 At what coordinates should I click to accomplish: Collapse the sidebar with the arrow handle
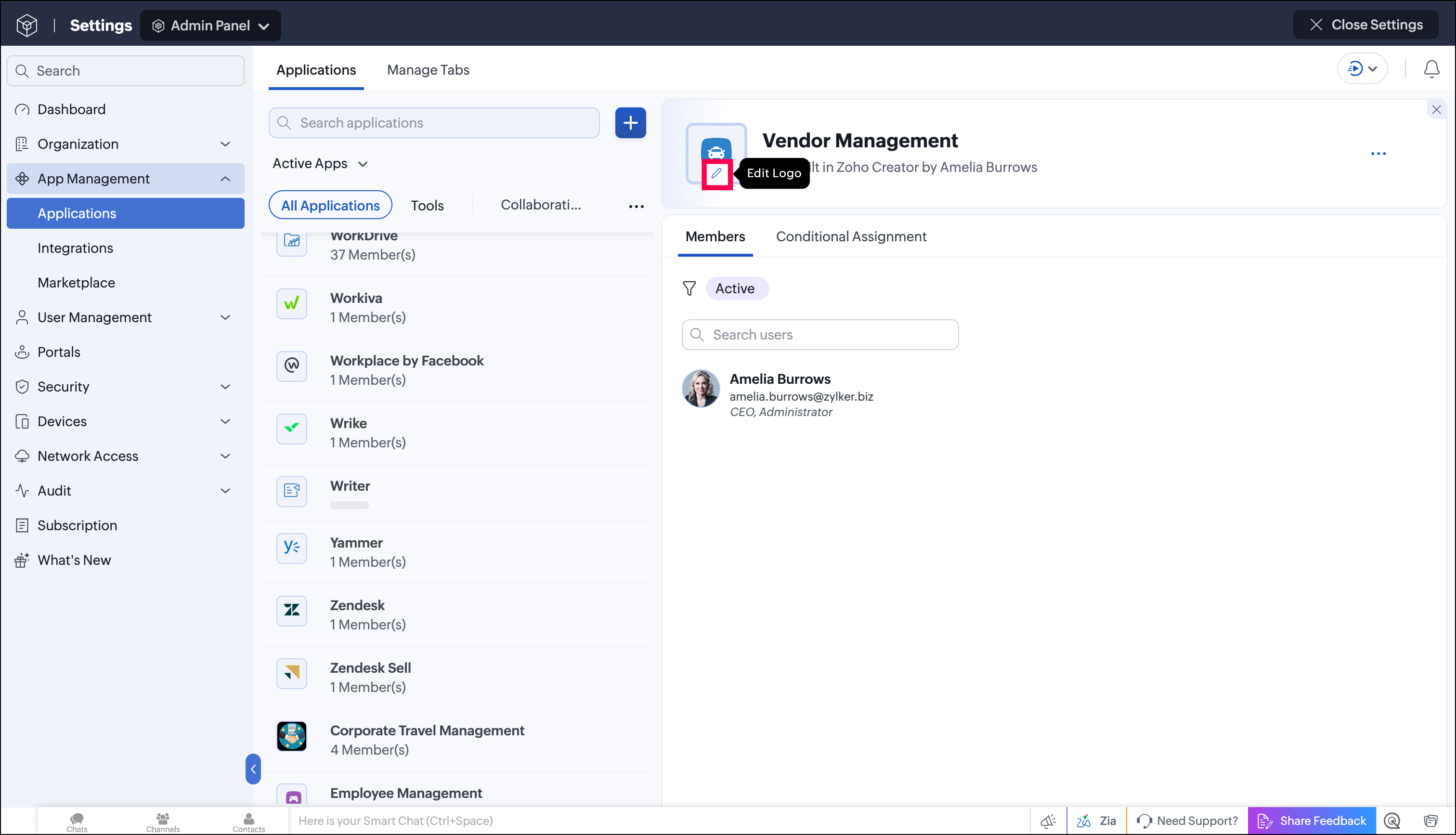pos(253,769)
